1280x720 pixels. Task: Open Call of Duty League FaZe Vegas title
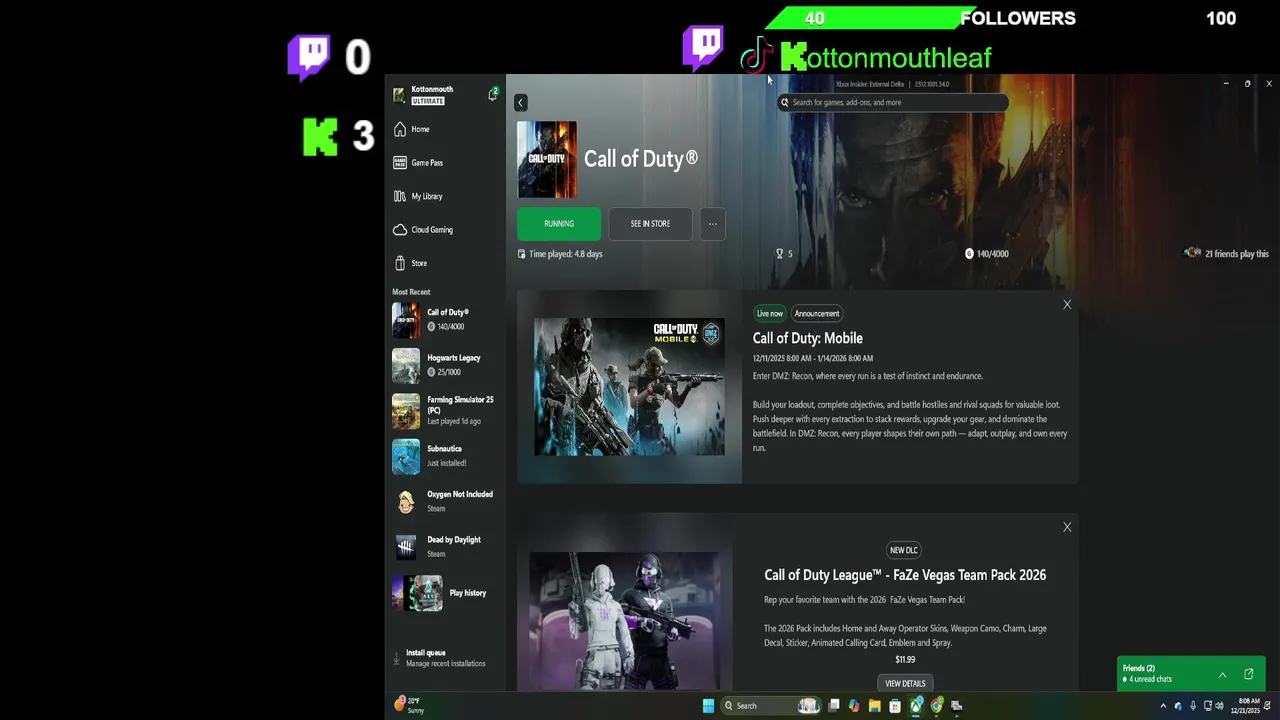[x=905, y=575]
